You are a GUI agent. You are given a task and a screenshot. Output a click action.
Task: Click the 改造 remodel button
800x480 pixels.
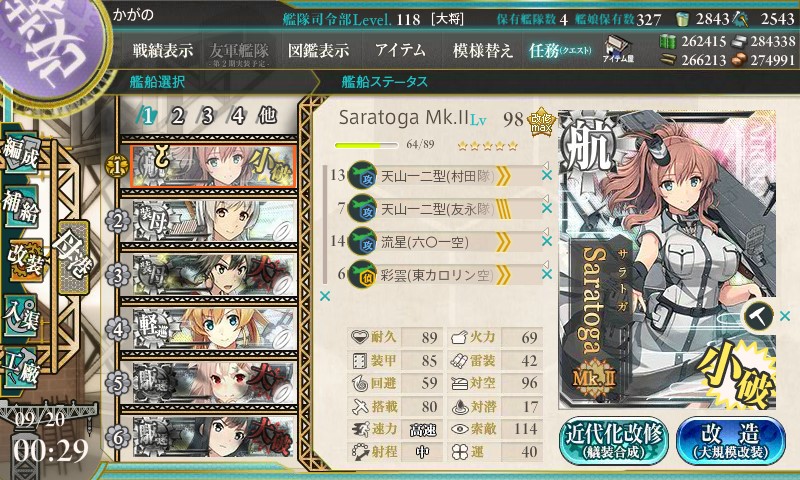click(x=731, y=441)
